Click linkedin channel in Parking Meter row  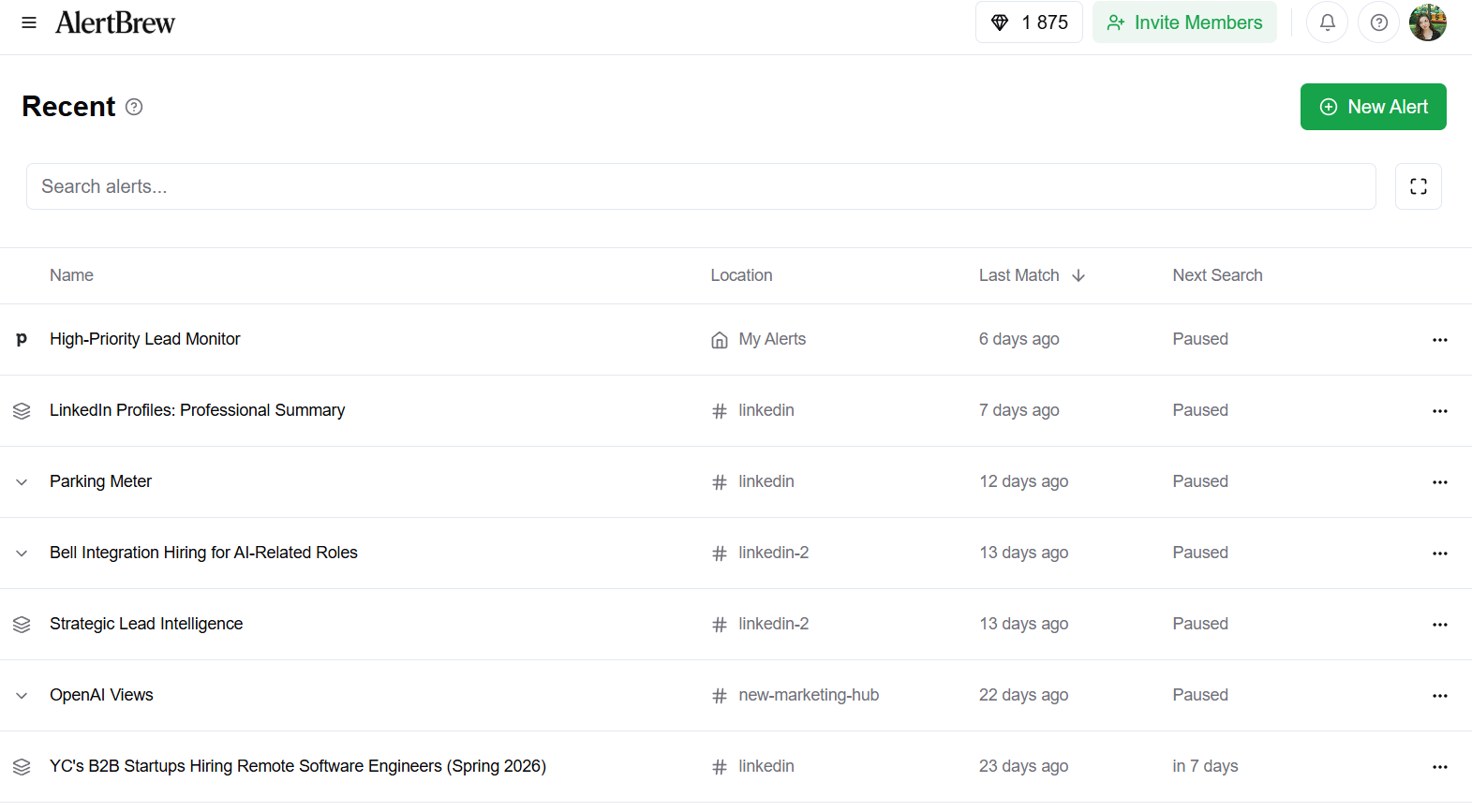click(x=766, y=481)
